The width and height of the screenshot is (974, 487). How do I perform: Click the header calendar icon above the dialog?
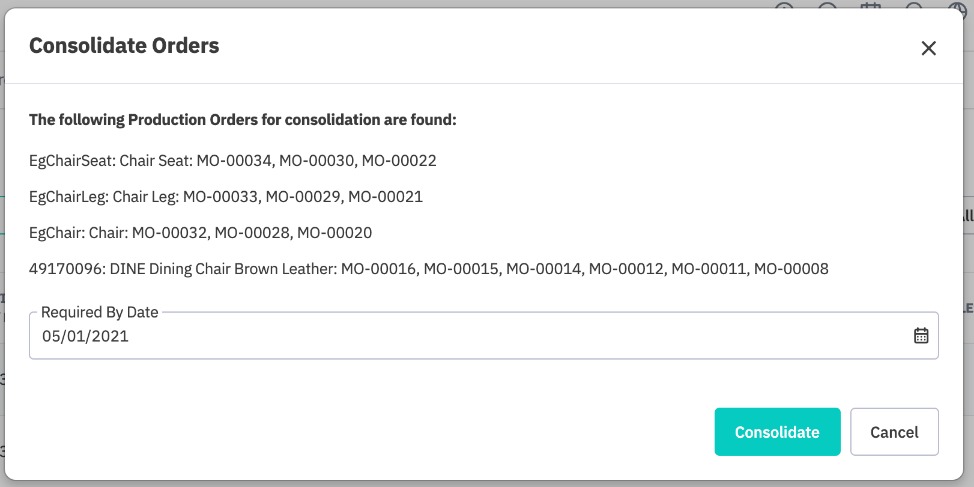pos(872,6)
